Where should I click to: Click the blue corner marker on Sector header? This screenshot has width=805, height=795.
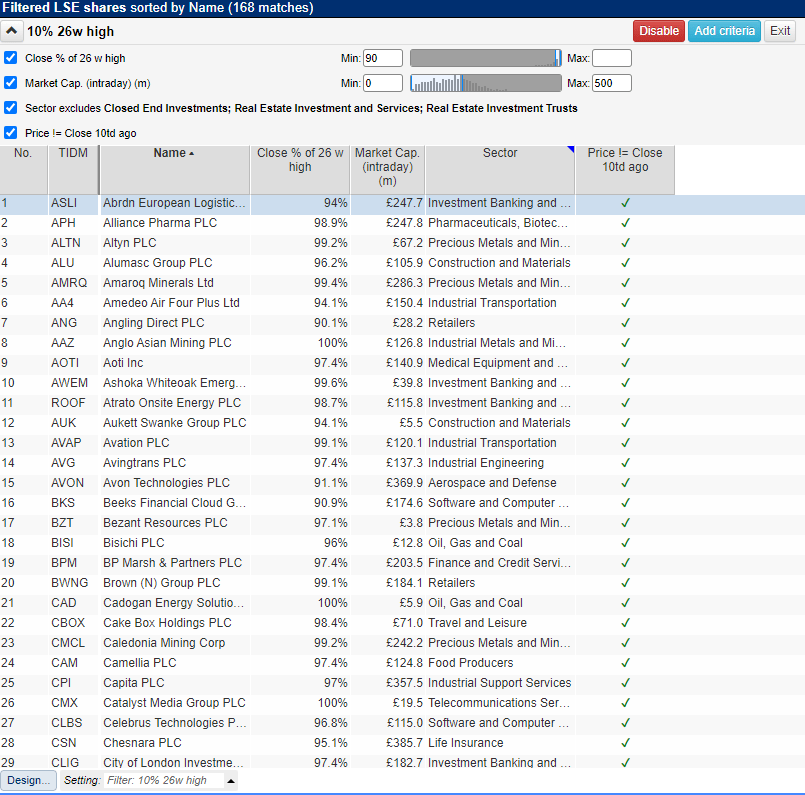coord(571,150)
